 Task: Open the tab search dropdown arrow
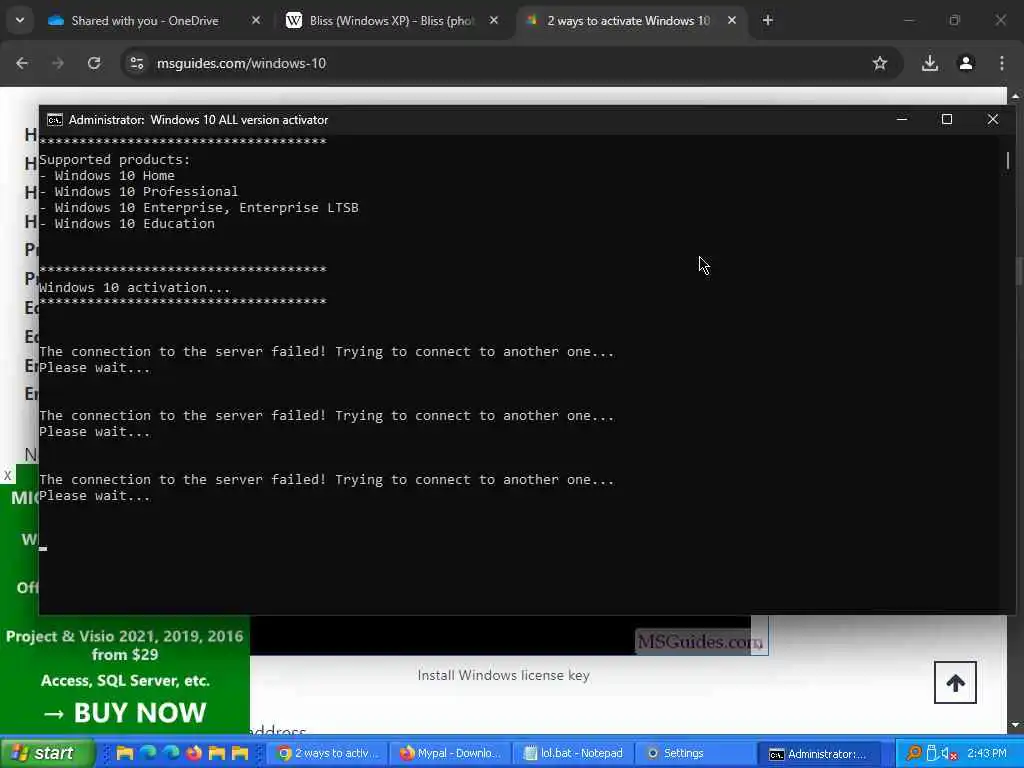[20, 20]
